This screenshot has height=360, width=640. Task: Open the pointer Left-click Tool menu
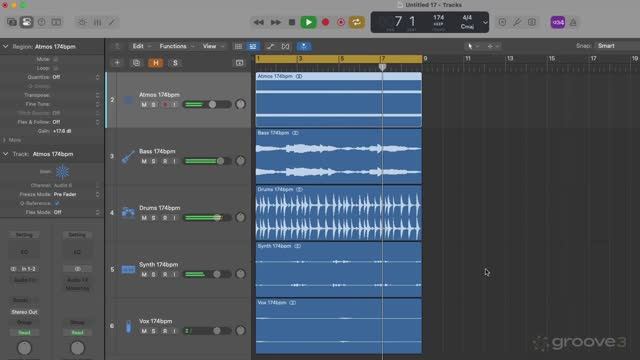pyautogui.click(x=473, y=46)
